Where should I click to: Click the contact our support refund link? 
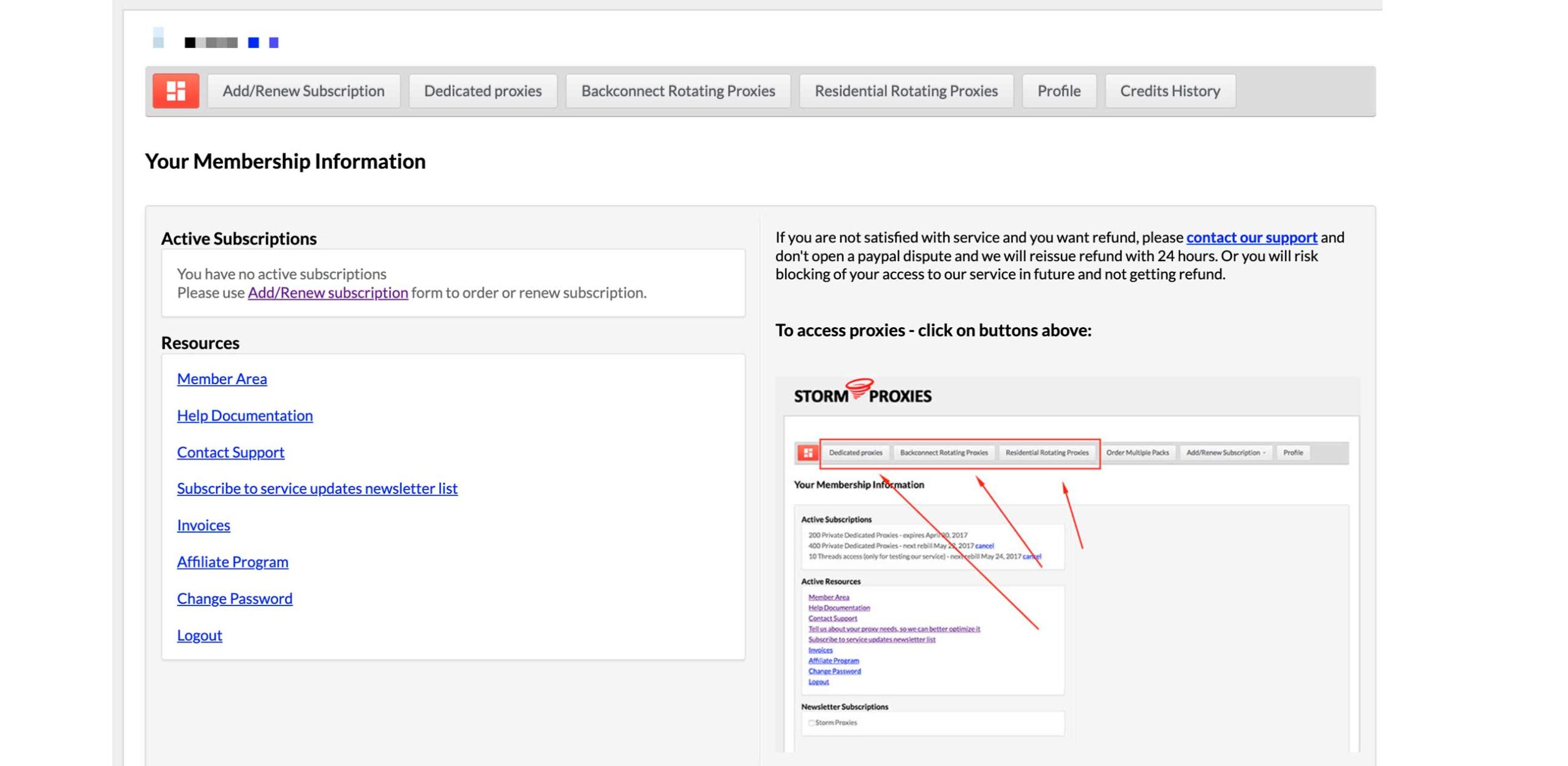pos(1251,238)
